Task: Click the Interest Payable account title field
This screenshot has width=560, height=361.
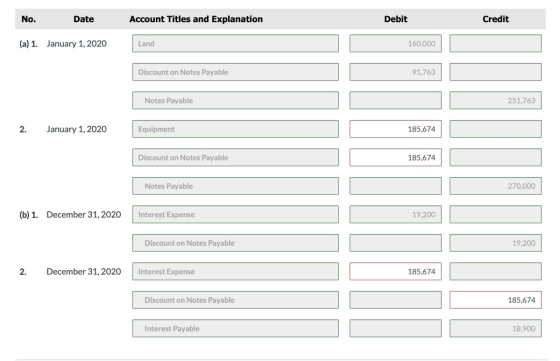Action: 235,329
